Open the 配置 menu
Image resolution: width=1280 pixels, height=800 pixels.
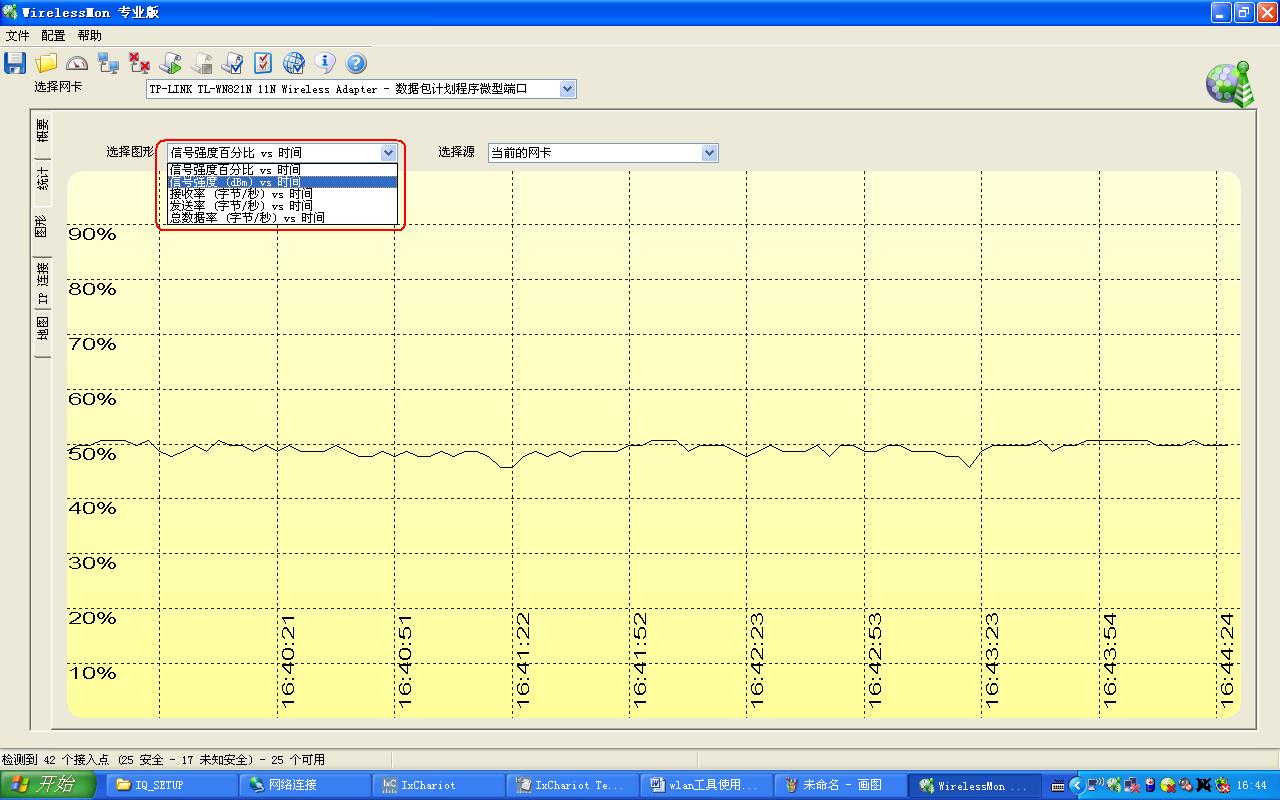(53, 35)
